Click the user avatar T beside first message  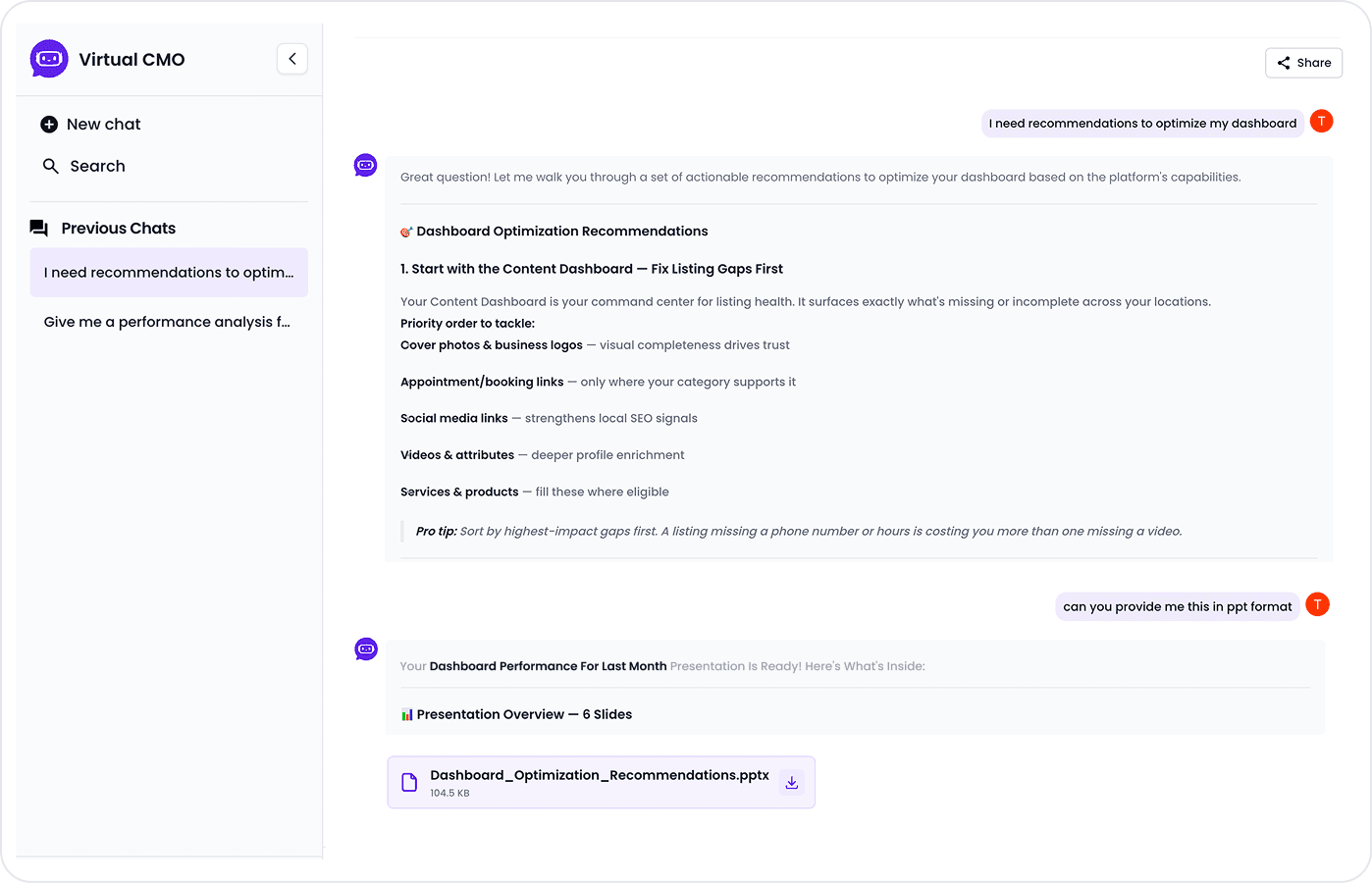tap(1322, 122)
